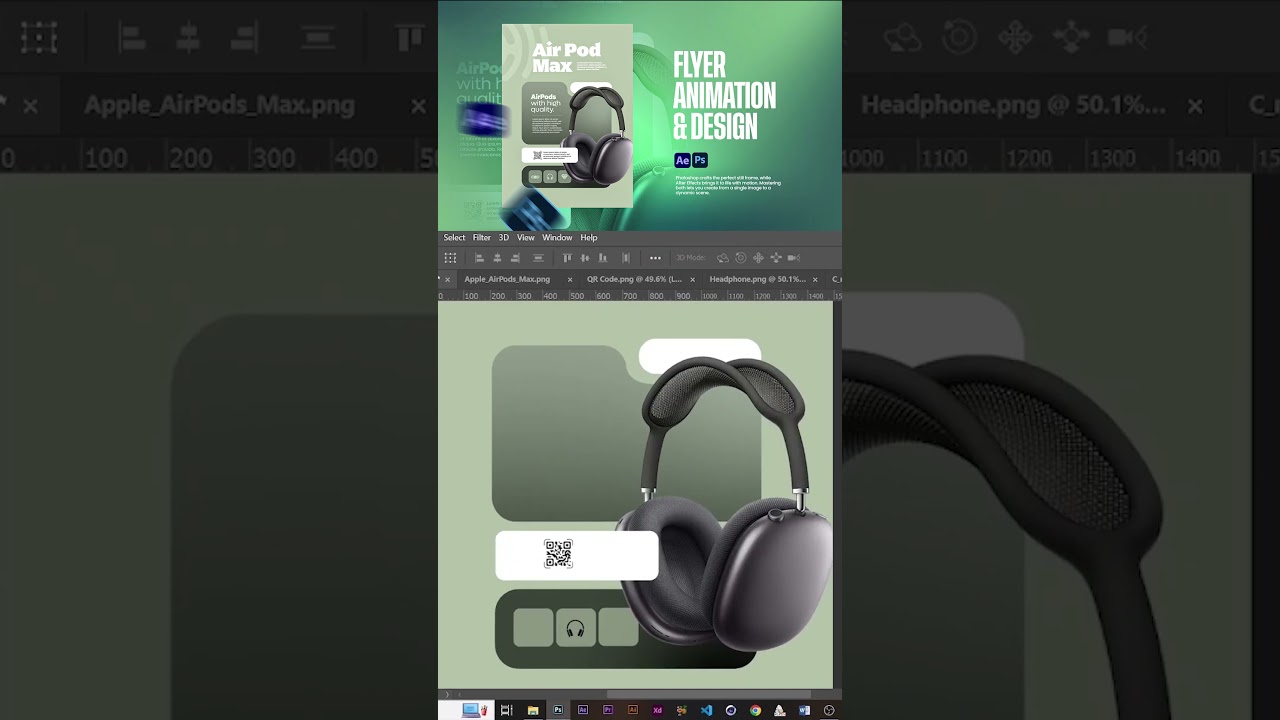The width and height of the screenshot is (1280, 720).
Task: Open Microsoft Word from taskbar
Action: (x=804, y=710)
